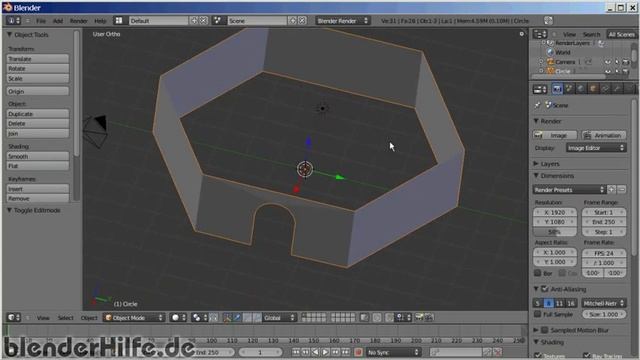Open the Object Mode dropdown
The width and height of the screenshot is (640, 360).
tap(134, 318)
